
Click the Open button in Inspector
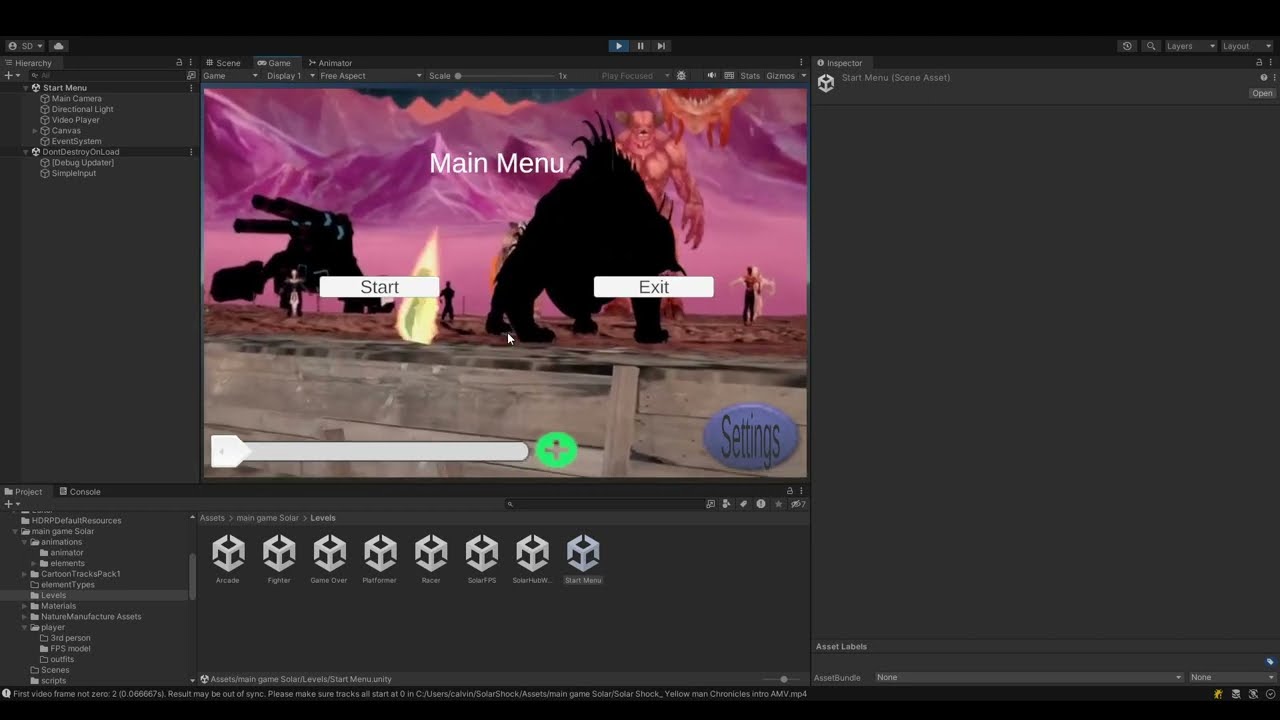point(1262,93)
